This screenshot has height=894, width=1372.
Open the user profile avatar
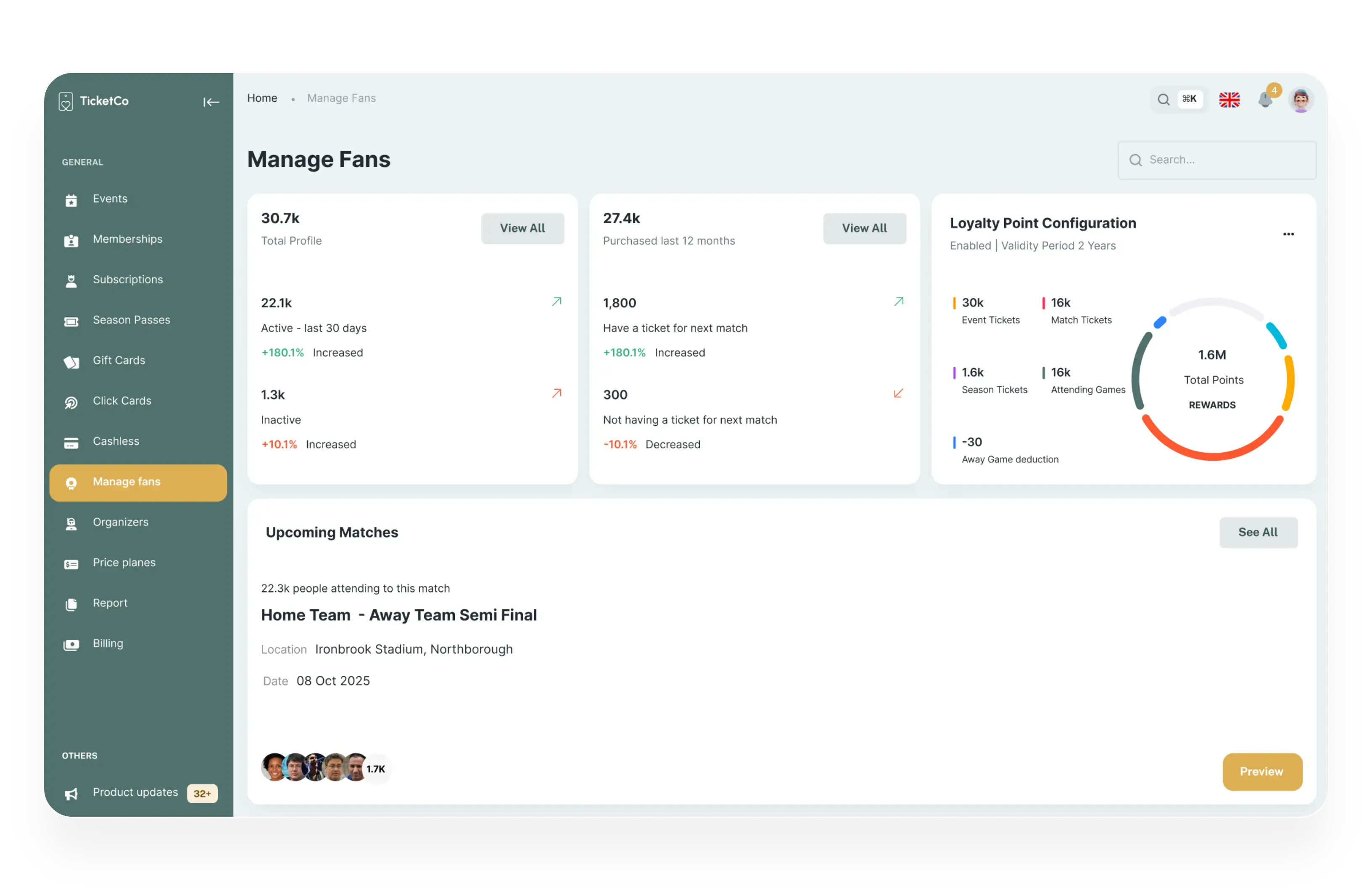click(x=1301, y=100)
